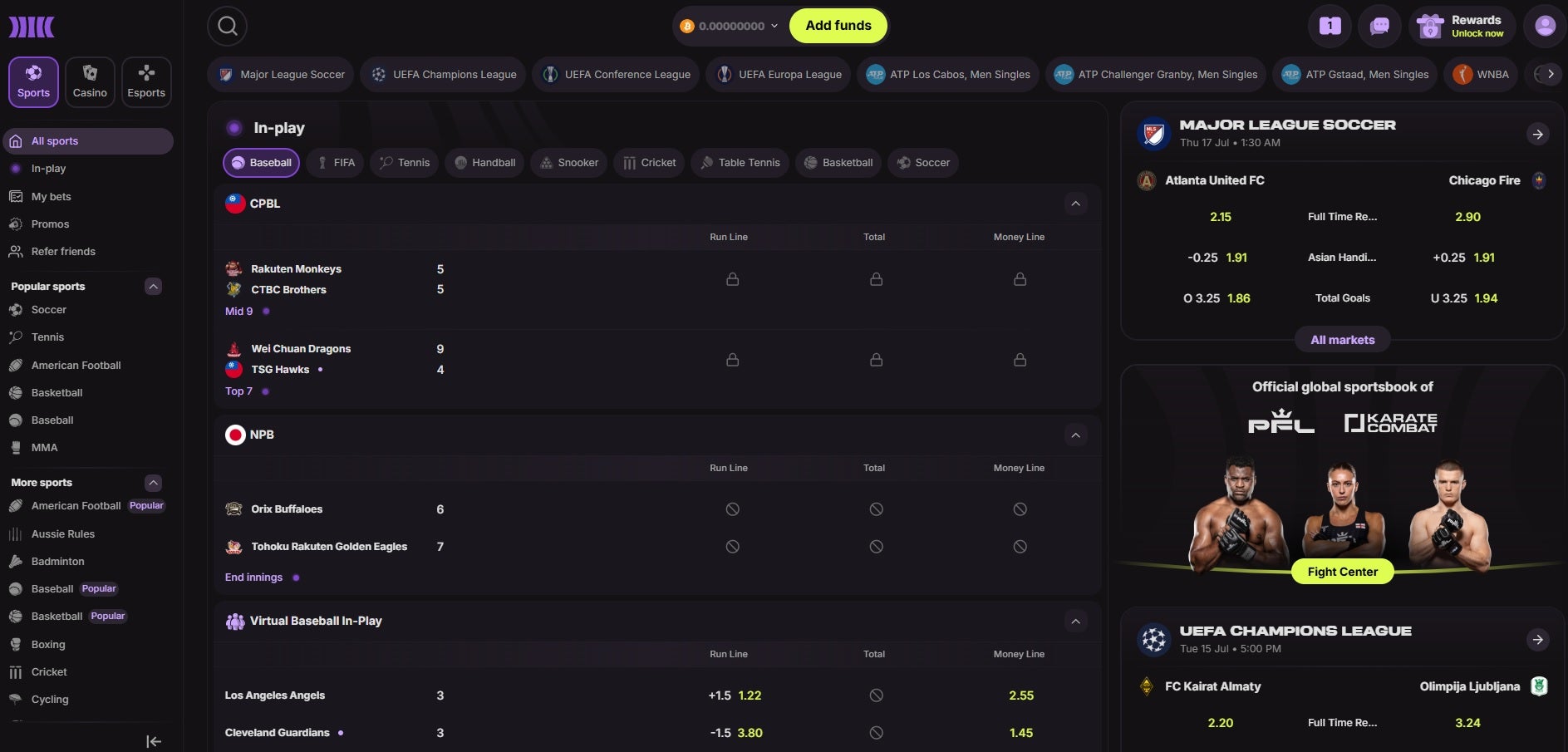The image size is (1568, 752).
Task: Select the Baseball in-play filter
Action: [261, 163]
